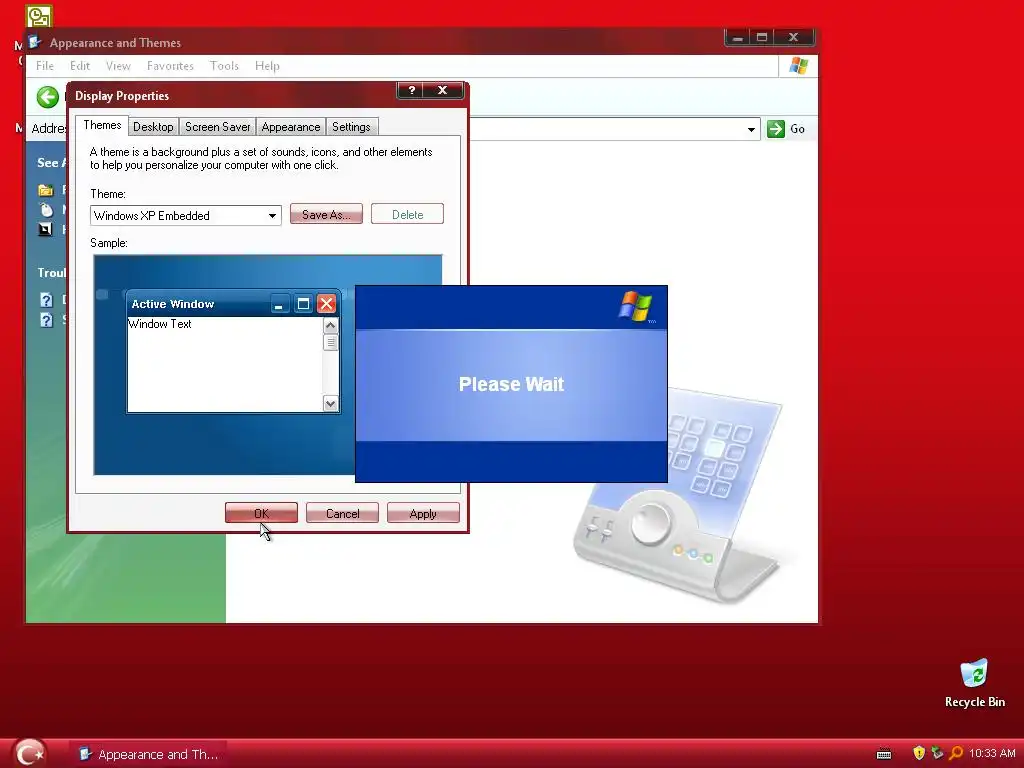Click the keyboard icon in system tray
Screen dimensions: 1024x768
pyautogui.click(x=884, y=754)
